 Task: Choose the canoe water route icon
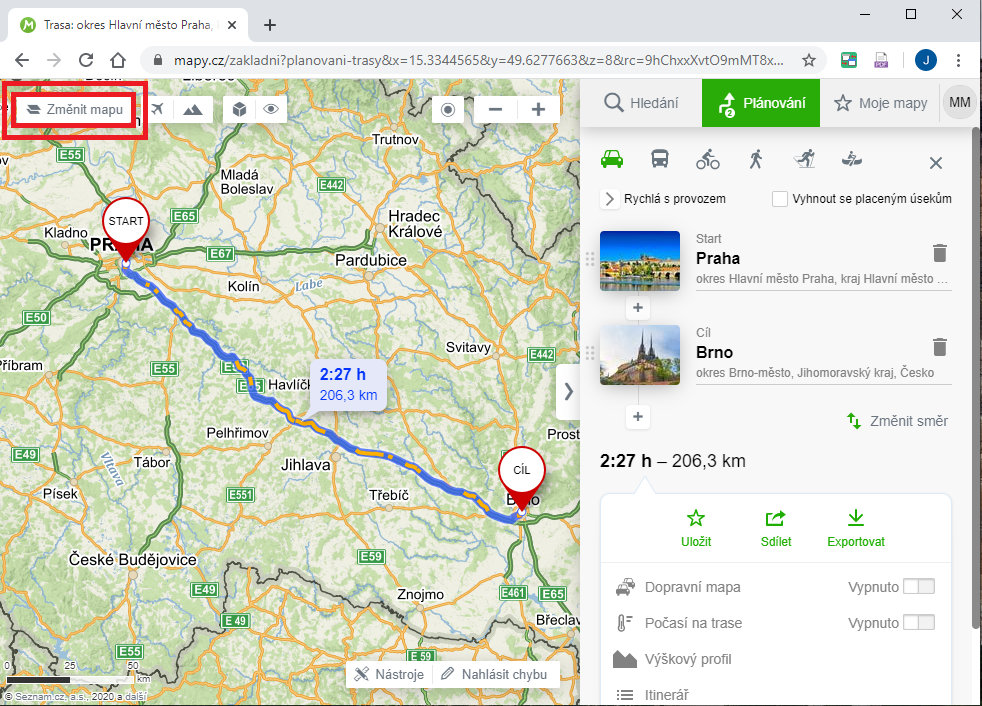851,159
